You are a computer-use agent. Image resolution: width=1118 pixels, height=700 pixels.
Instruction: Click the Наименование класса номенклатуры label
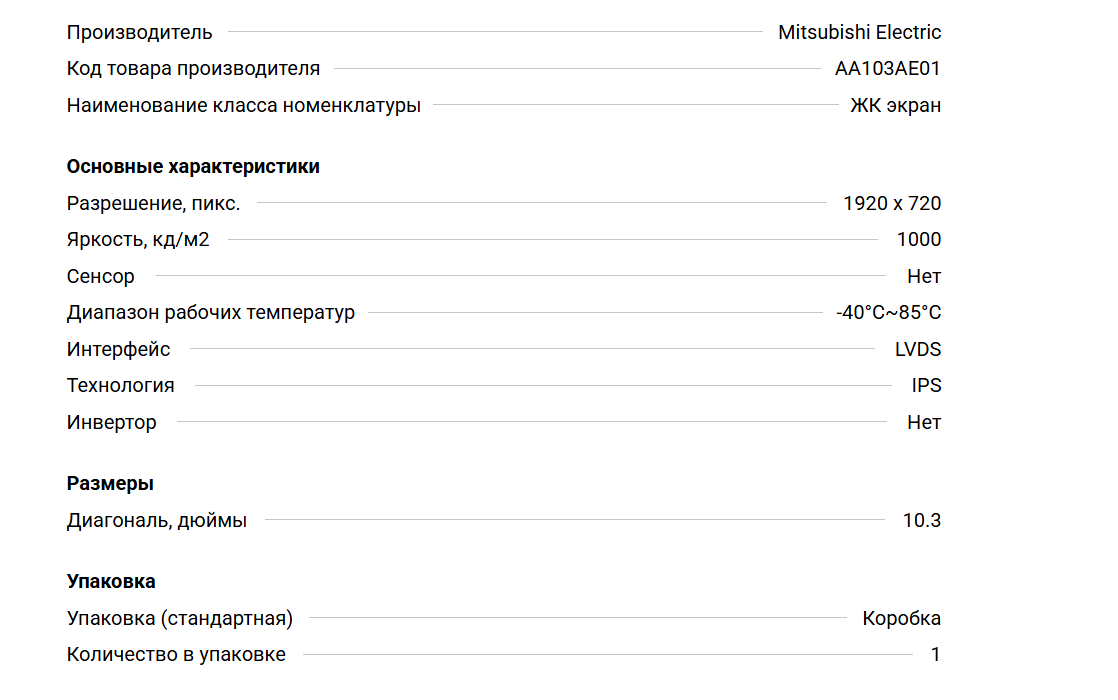(x=244, y=105)
